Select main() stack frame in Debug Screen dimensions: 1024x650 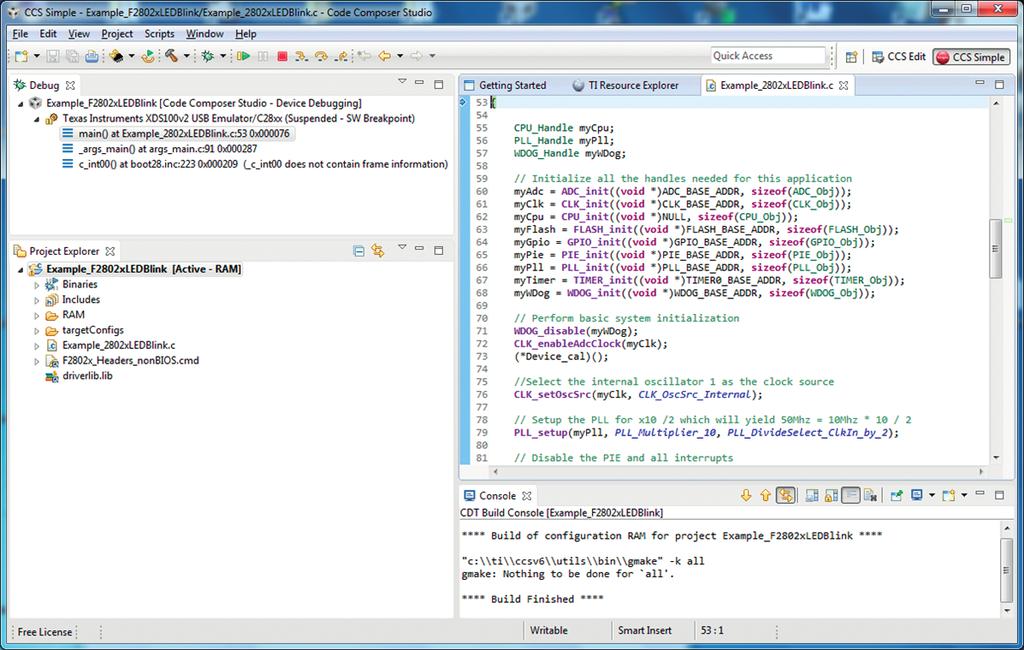(x=176, y=134)
